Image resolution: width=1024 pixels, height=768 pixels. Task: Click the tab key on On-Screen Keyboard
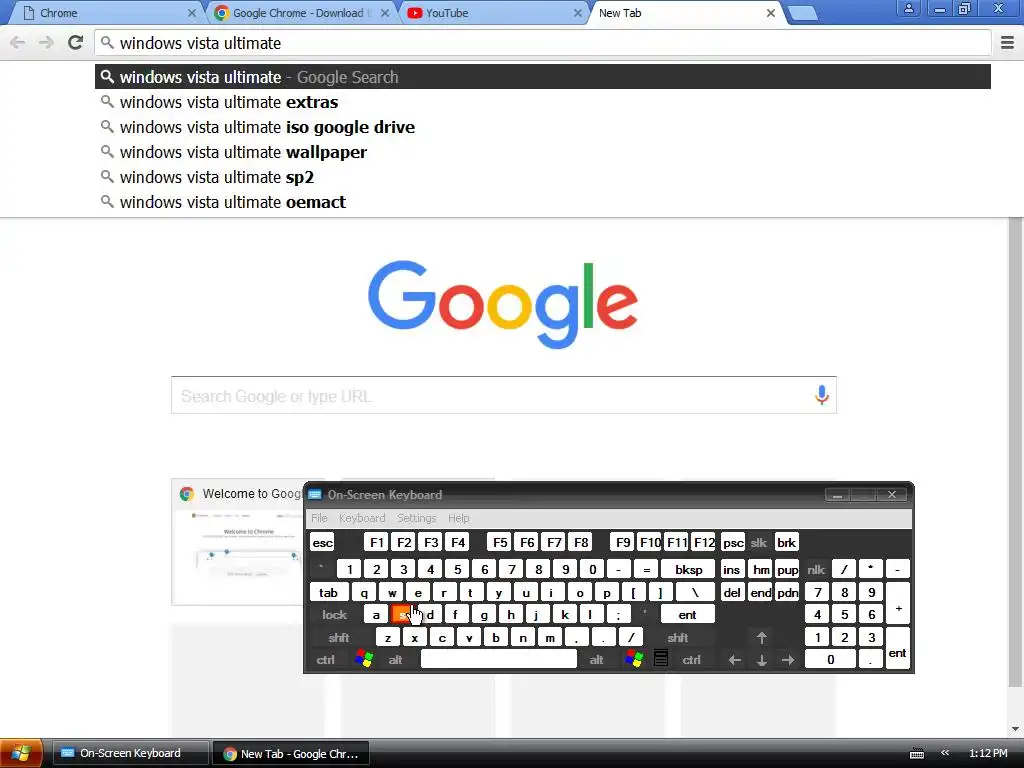[328, 592]
